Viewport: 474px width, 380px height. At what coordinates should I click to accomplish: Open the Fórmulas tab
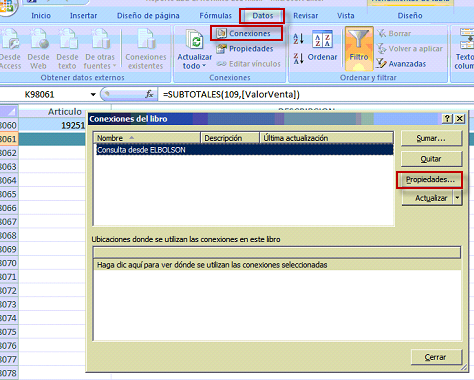pyautogui.click(x=215, y=16)
